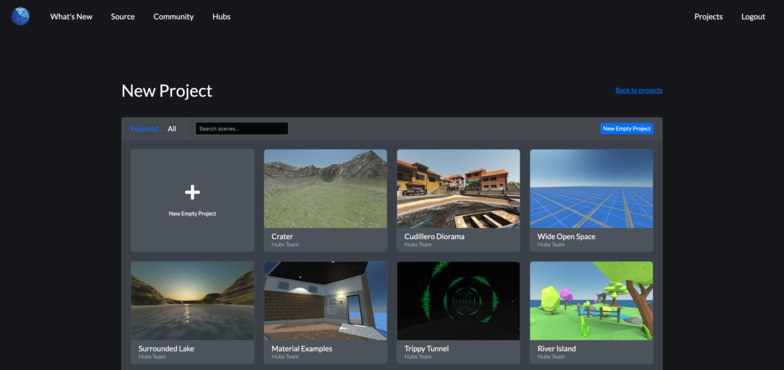Open the Surrounded Lake scene thumbnail
784x370 pixels.
(x=192, y=300)
